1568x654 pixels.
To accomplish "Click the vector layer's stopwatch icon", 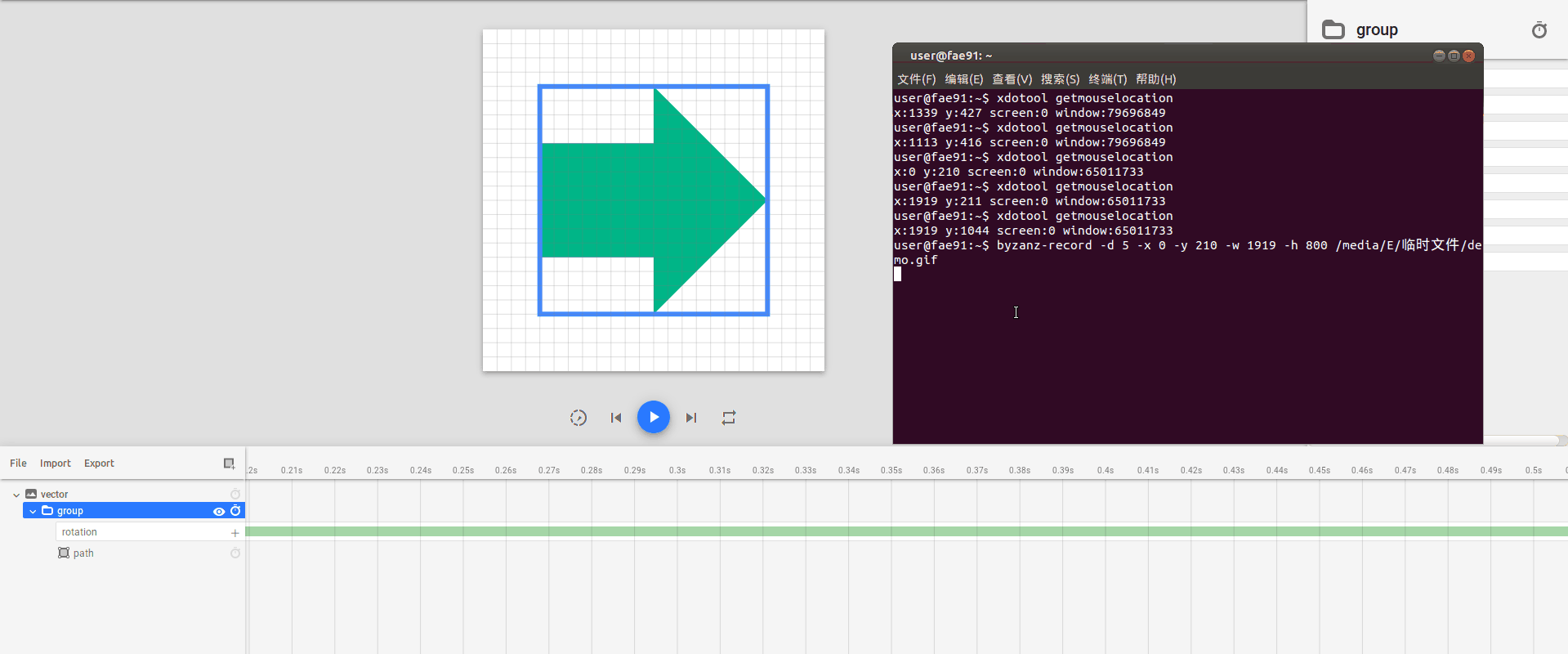I will click(235, 495).
